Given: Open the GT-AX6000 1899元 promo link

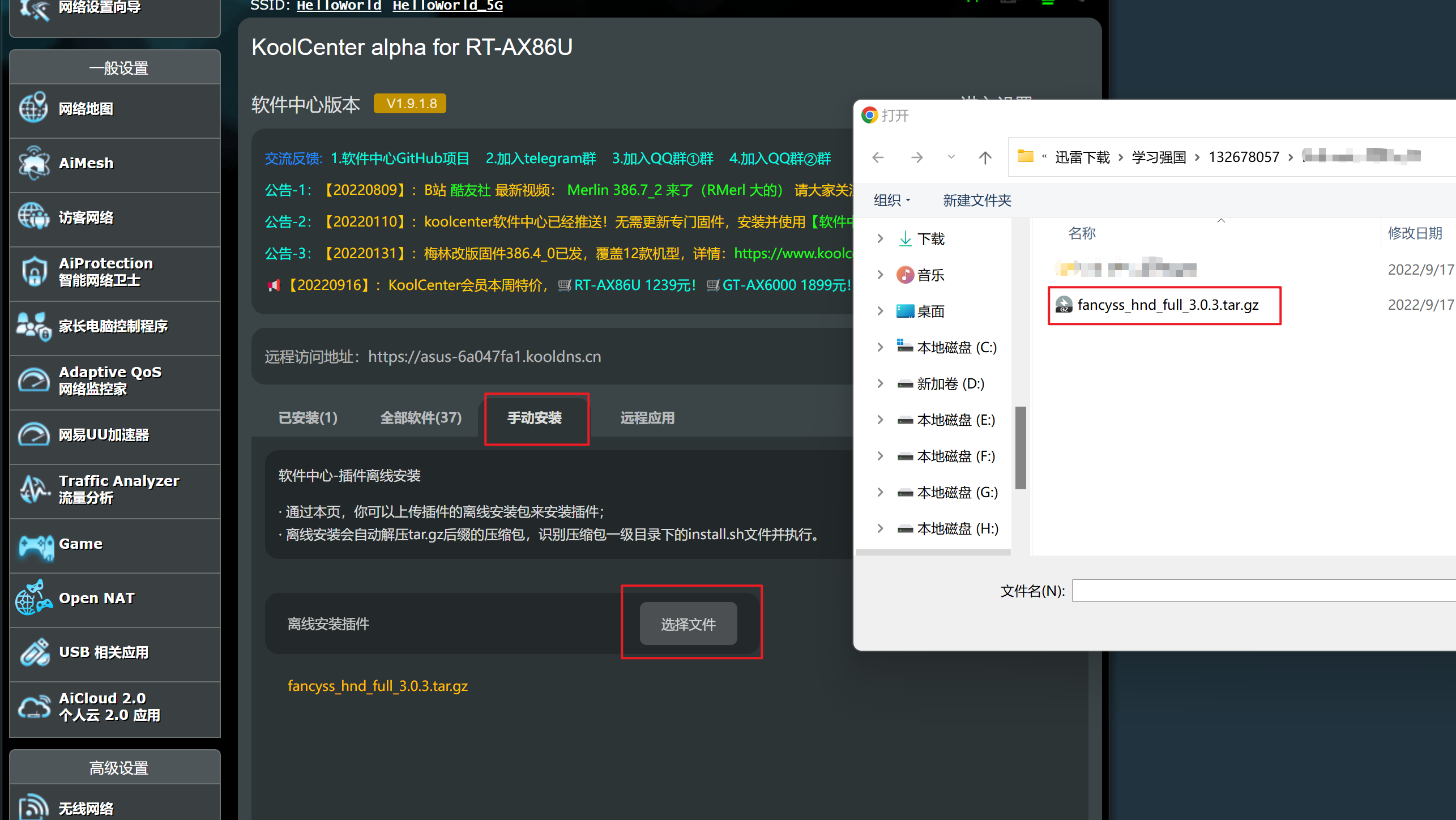Looking at the screenshot, I should pyautogui.click(x=787, y=285).
